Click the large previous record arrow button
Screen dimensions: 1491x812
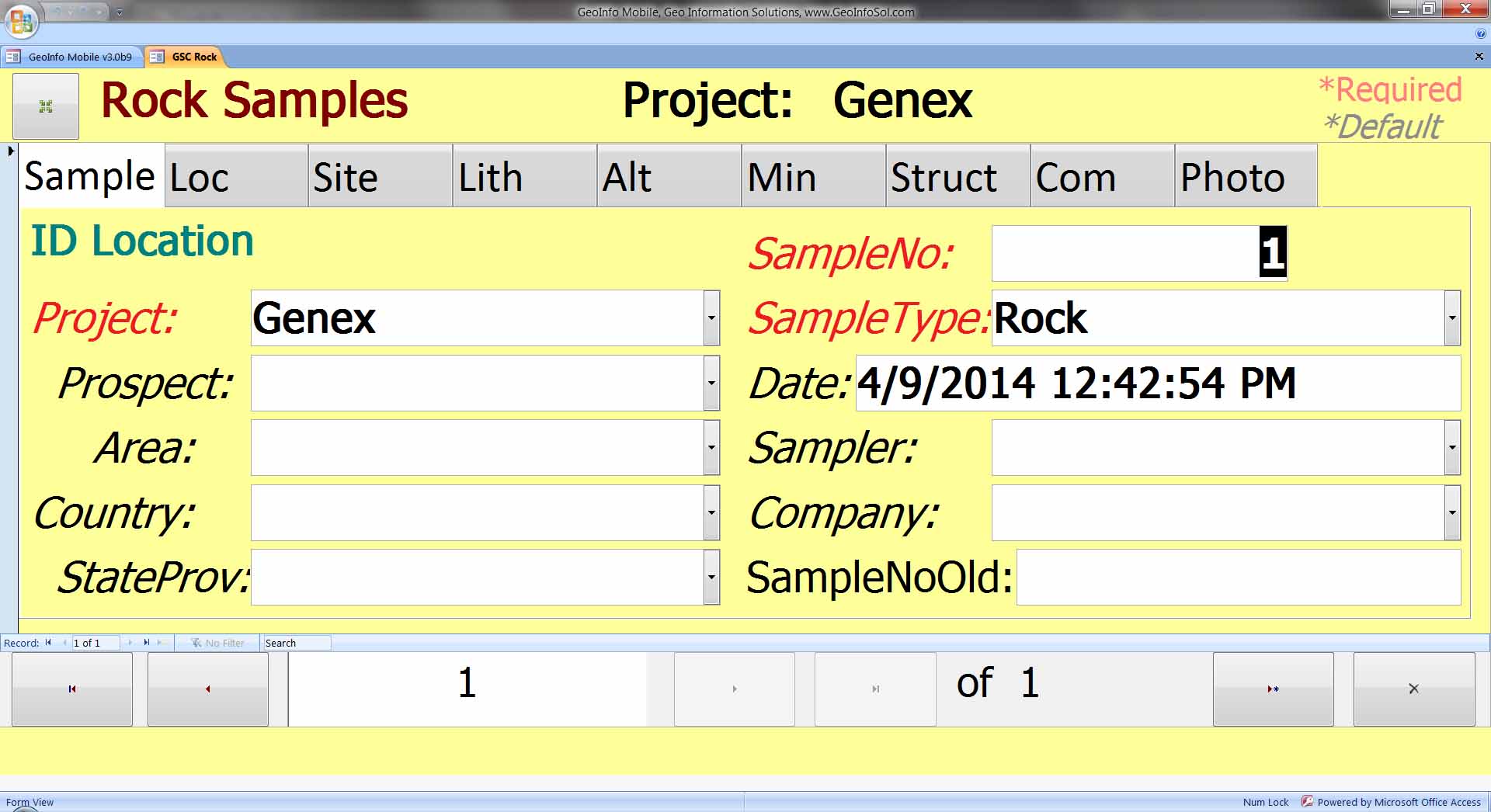pyautogui.click(x=207, y=689)
